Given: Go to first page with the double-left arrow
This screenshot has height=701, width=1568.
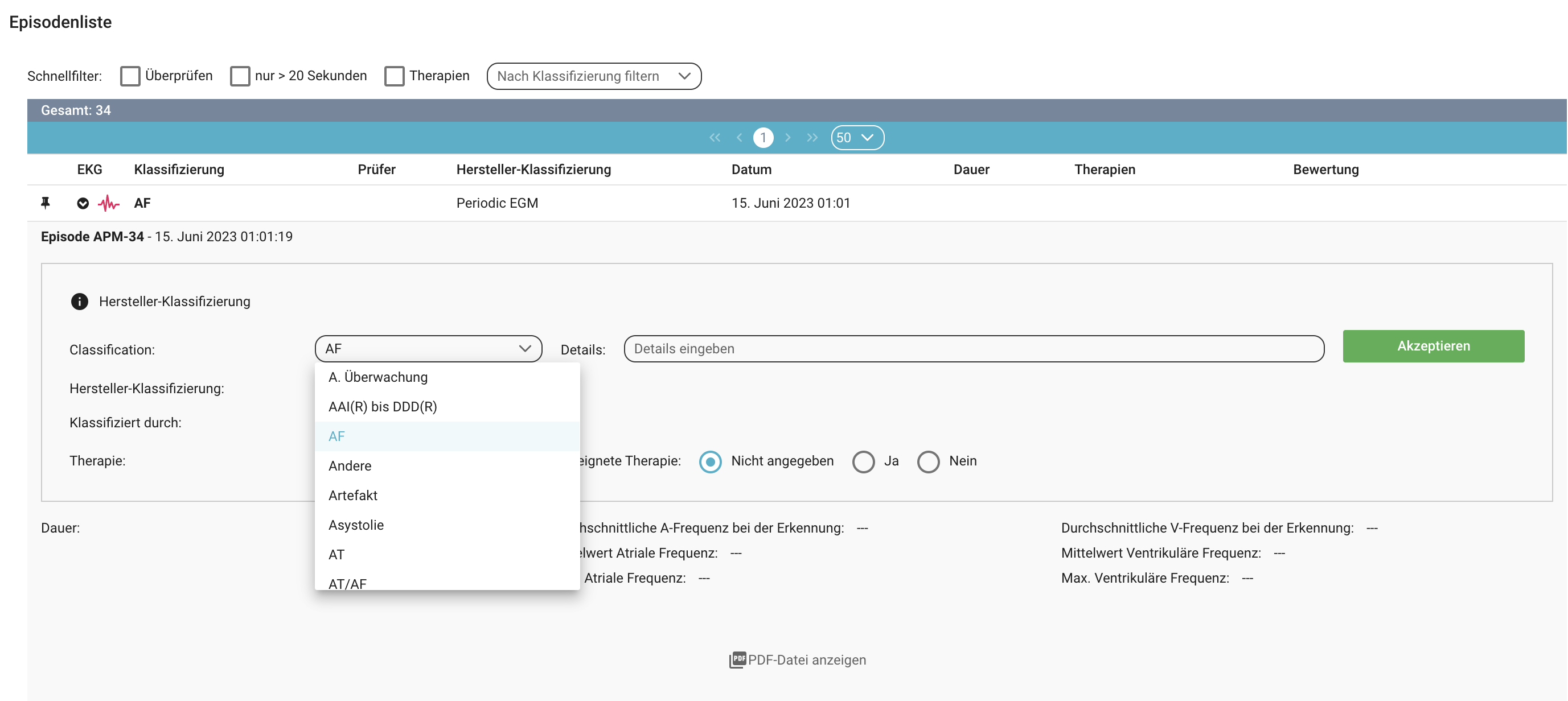Looking at the screenshot, I should click(715, 138).
